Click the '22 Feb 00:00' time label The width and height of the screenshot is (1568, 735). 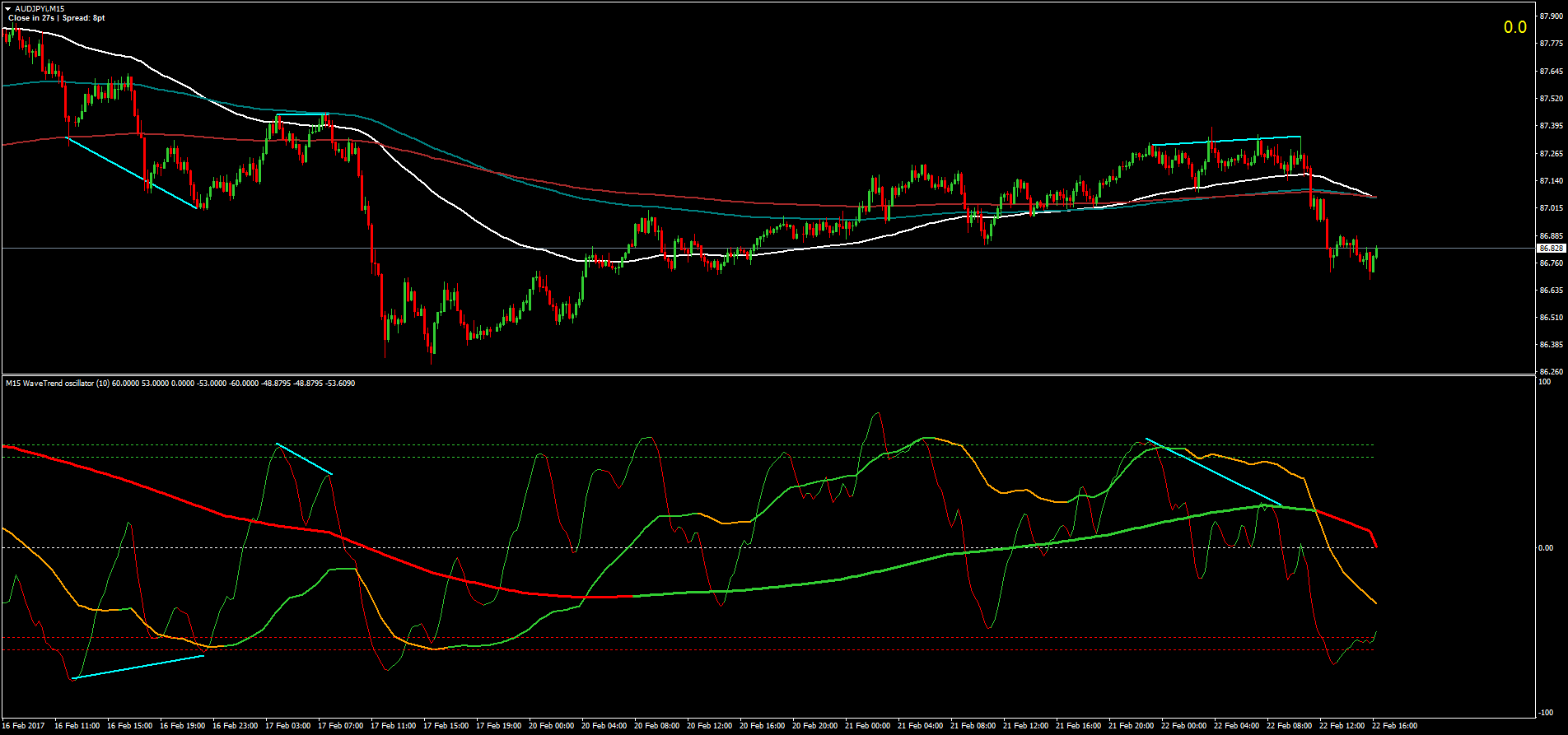click(1183, 726)
